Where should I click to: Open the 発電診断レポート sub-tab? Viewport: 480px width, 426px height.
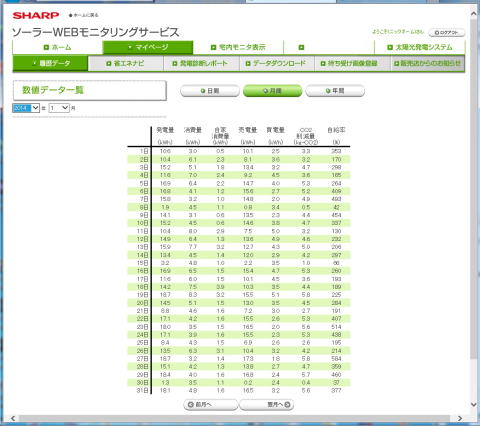tap(201, 63)
